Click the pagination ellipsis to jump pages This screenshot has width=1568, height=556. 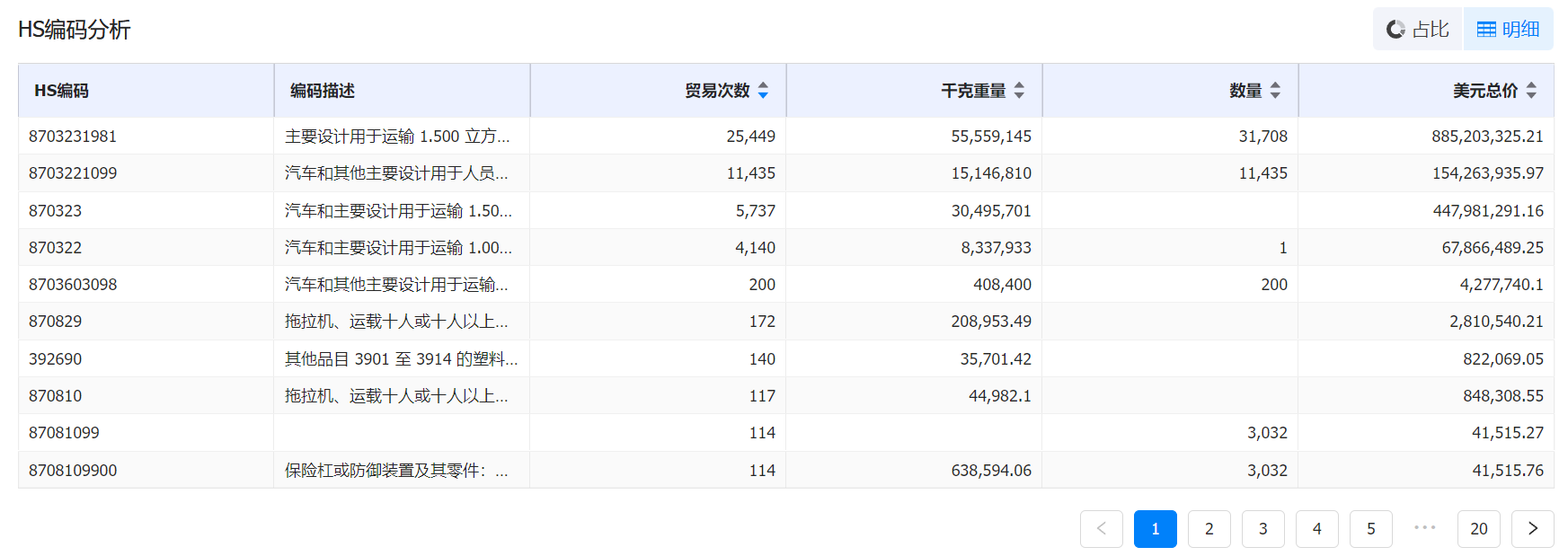pos(1424,529)
